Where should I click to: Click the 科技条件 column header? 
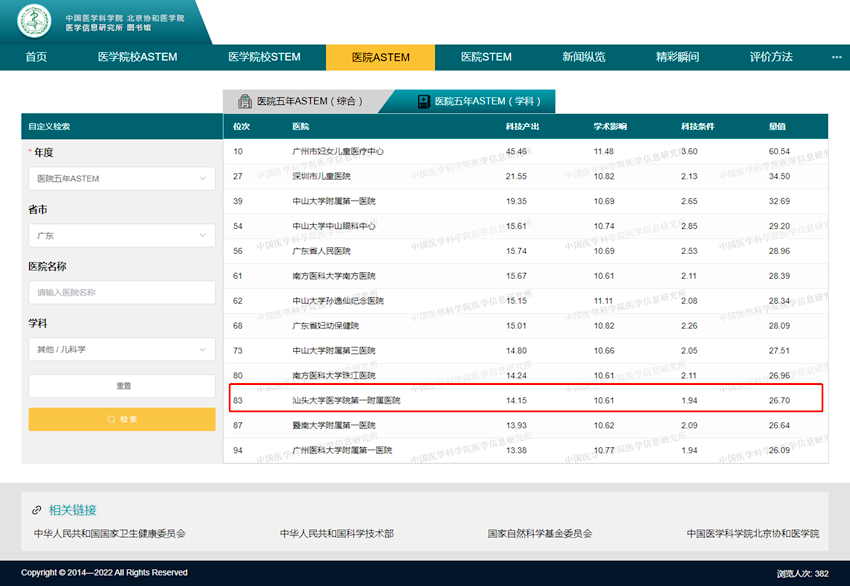[698, 126]
